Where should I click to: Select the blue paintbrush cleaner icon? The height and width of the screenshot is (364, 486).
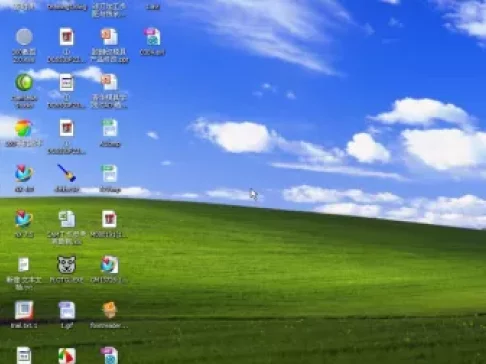pyautogui.click(x=66, y=173)
